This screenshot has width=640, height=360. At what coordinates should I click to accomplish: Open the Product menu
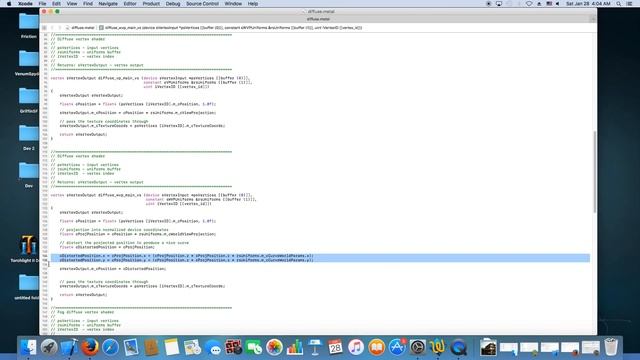click(151, 4)
